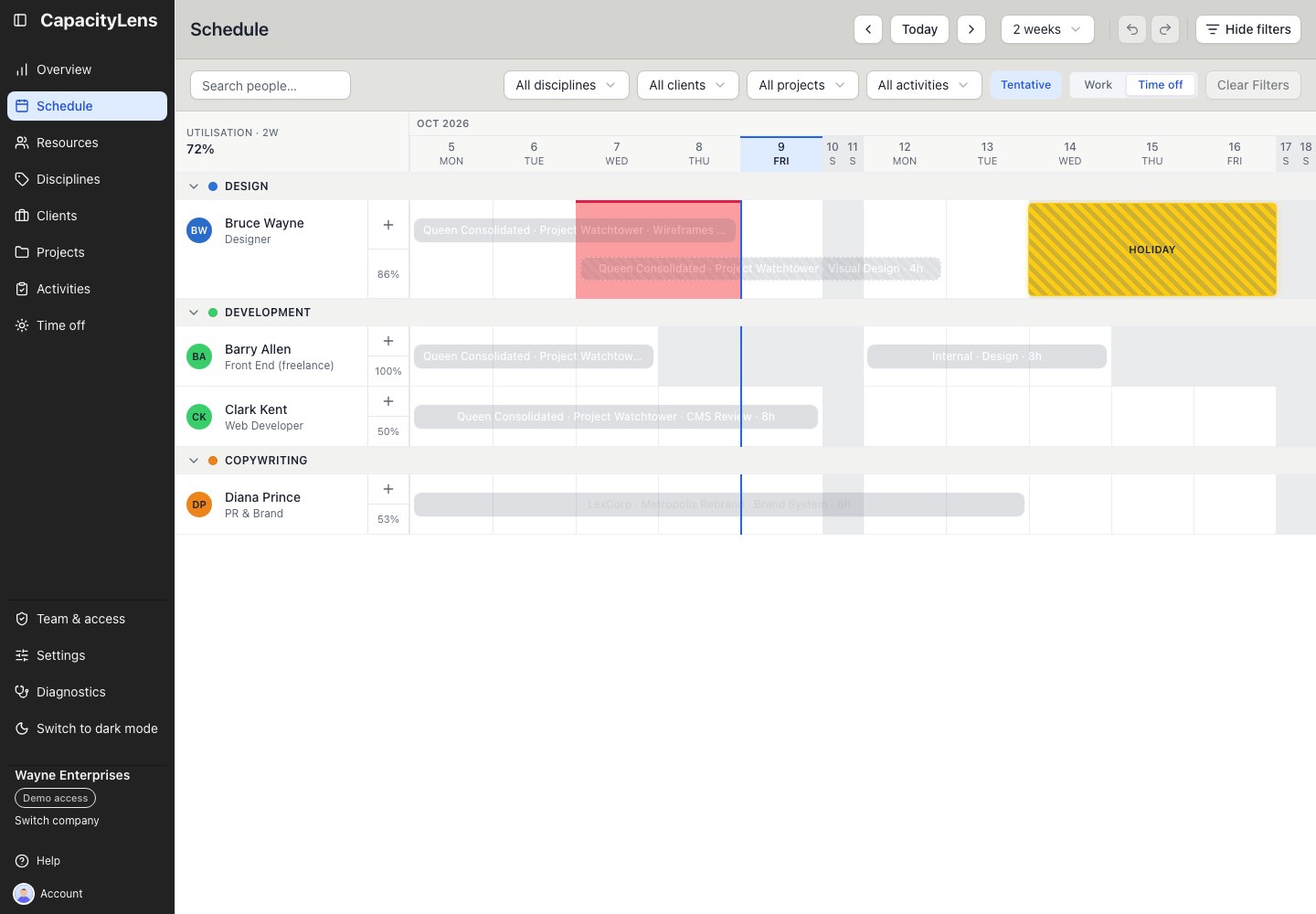Collapse the Copywriting group
This screenshot has height=914, width=1316.
194,461
